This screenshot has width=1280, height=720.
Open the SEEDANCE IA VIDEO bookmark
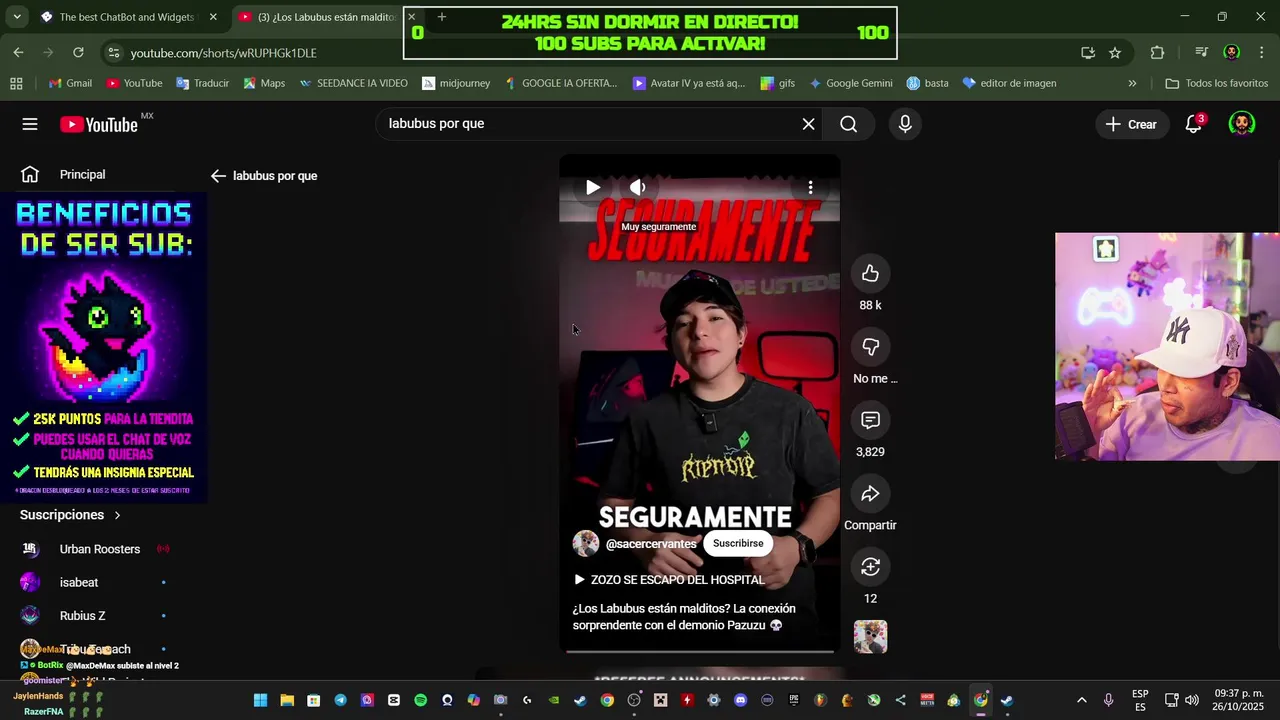[x=353, y=83]
